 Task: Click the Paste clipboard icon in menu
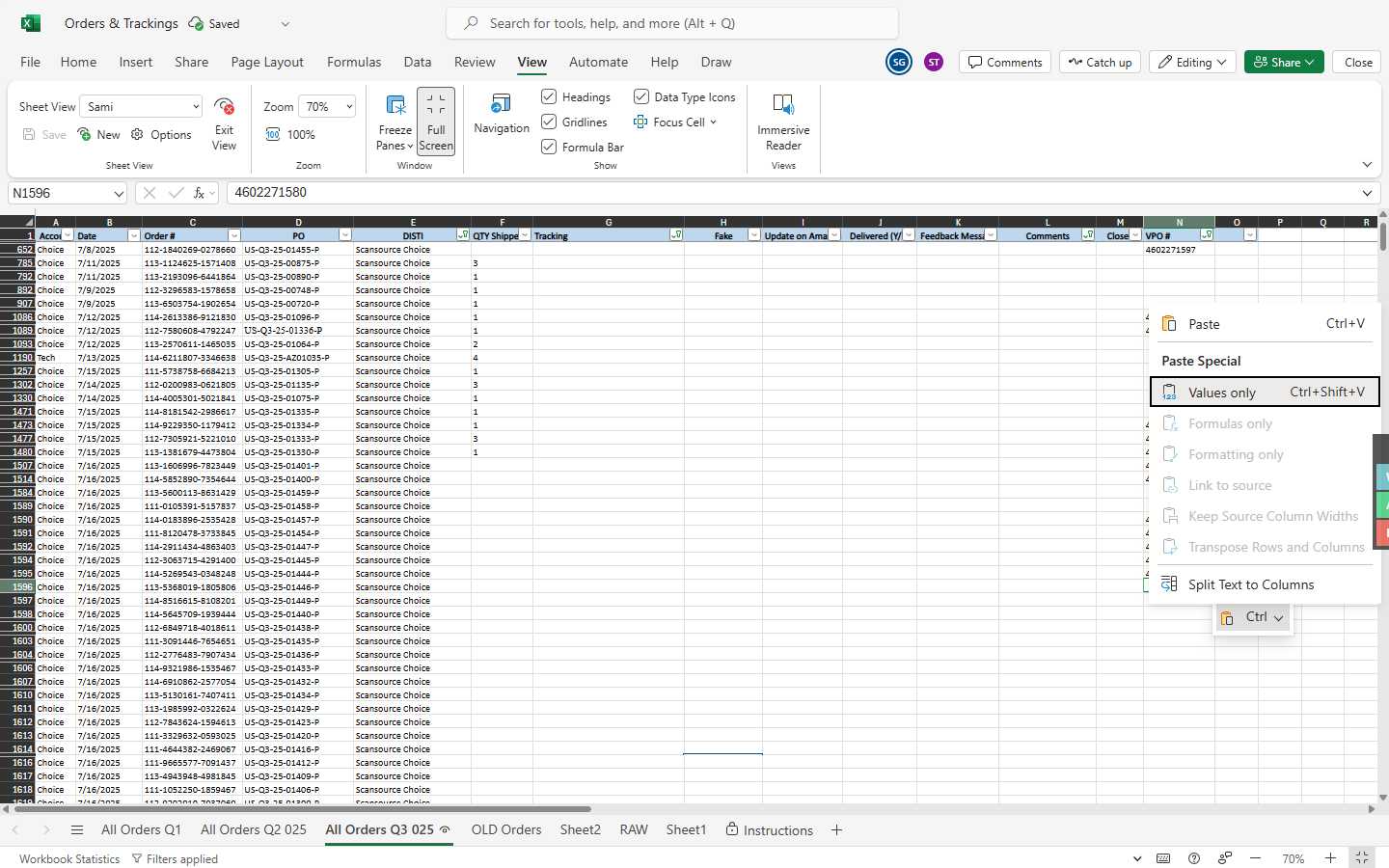(x=1169, y=324)
